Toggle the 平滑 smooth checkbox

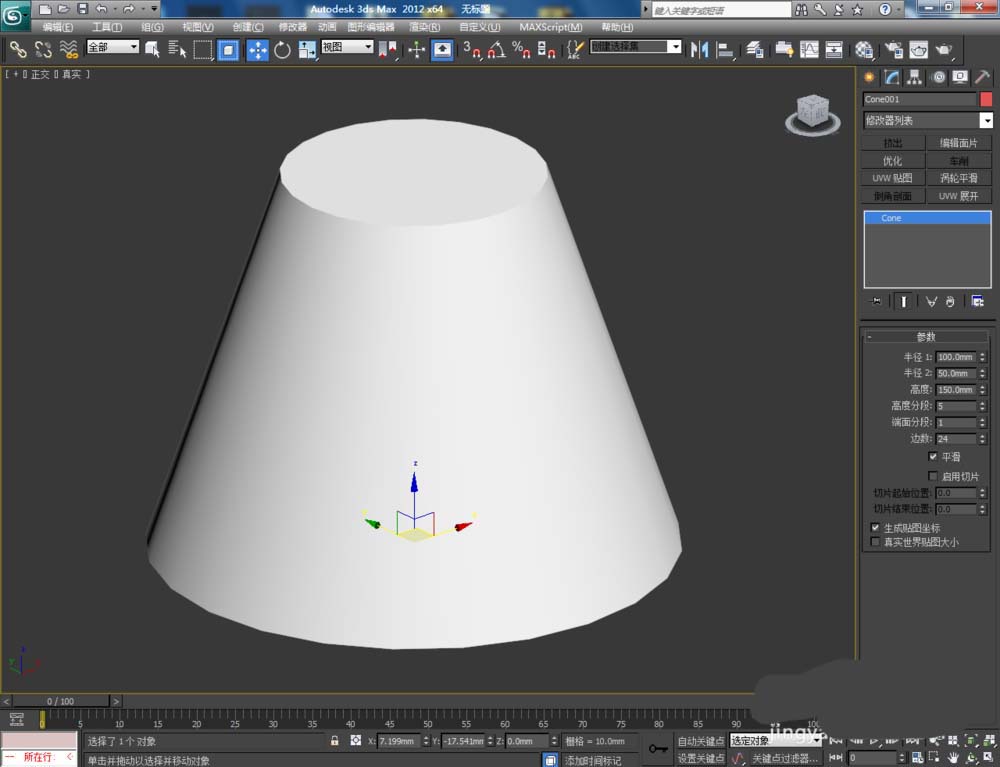pos(933,456)
